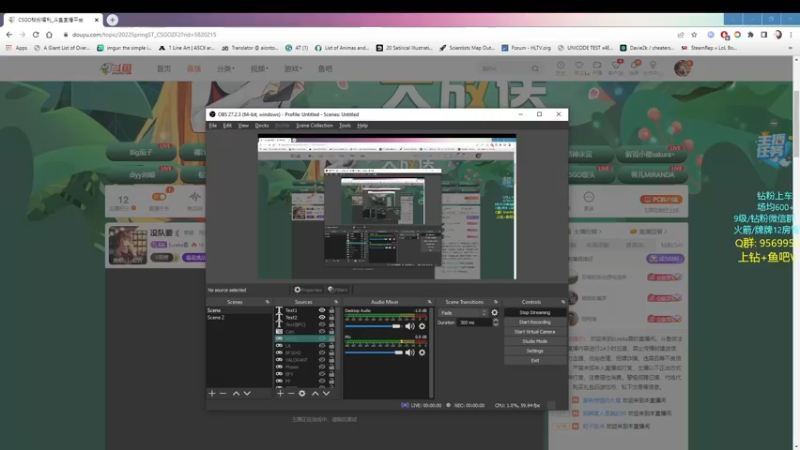800x450 pixels.
Task: Toggle visibility of LA source
Action: pyautogui.click(x=322, y=346)
